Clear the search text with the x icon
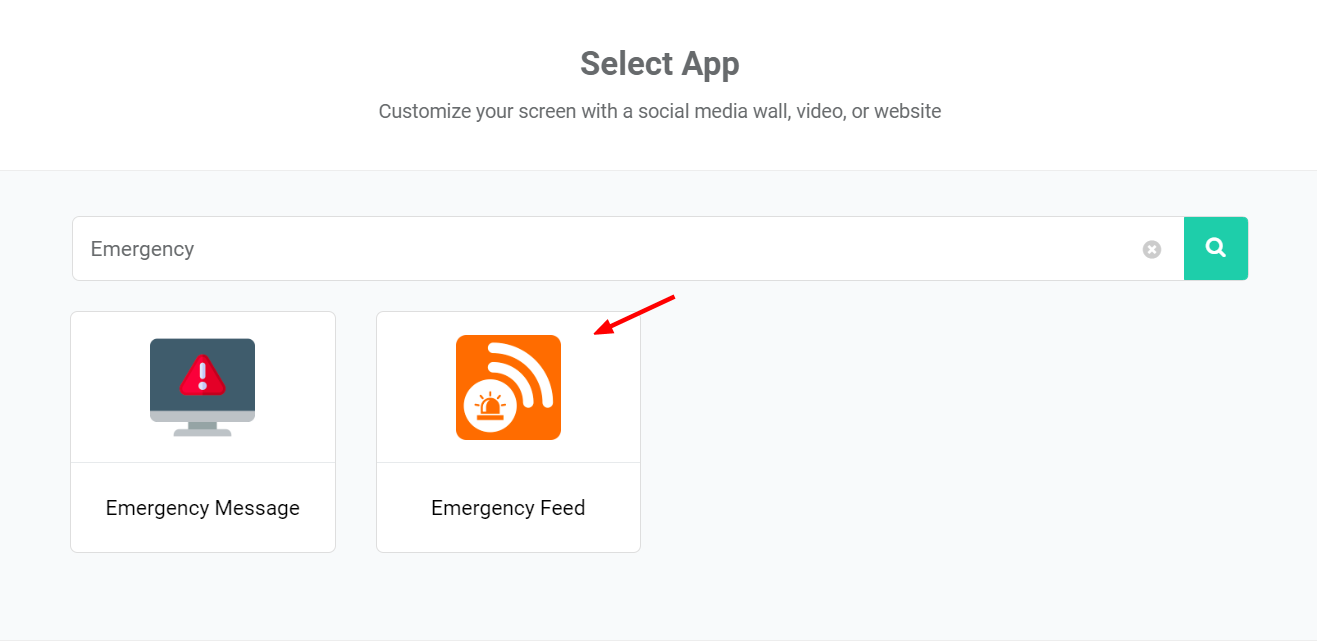 click(x=1152, y=249)
